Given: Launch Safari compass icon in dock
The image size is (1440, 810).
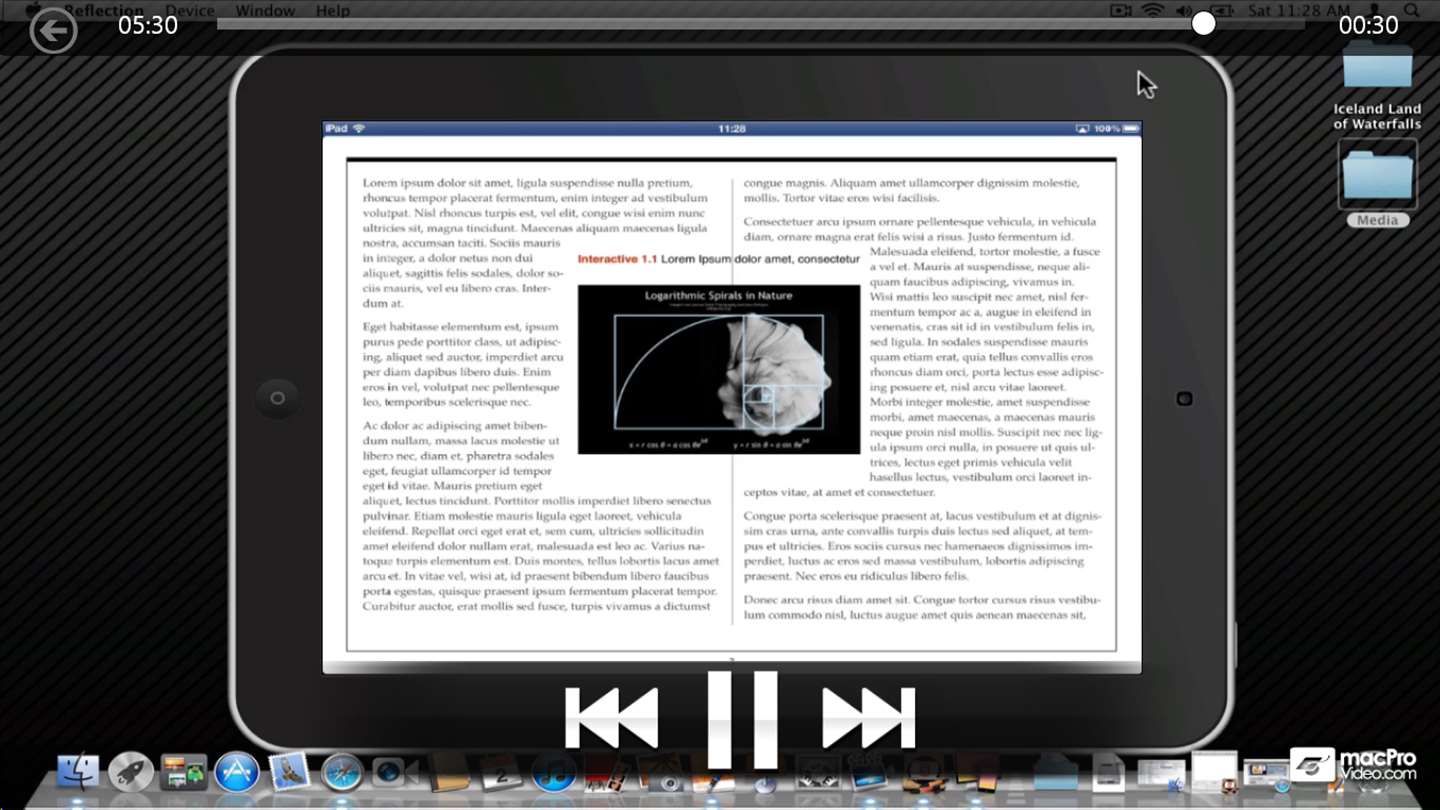Looking at the screenshot, I should click(342, 772).
